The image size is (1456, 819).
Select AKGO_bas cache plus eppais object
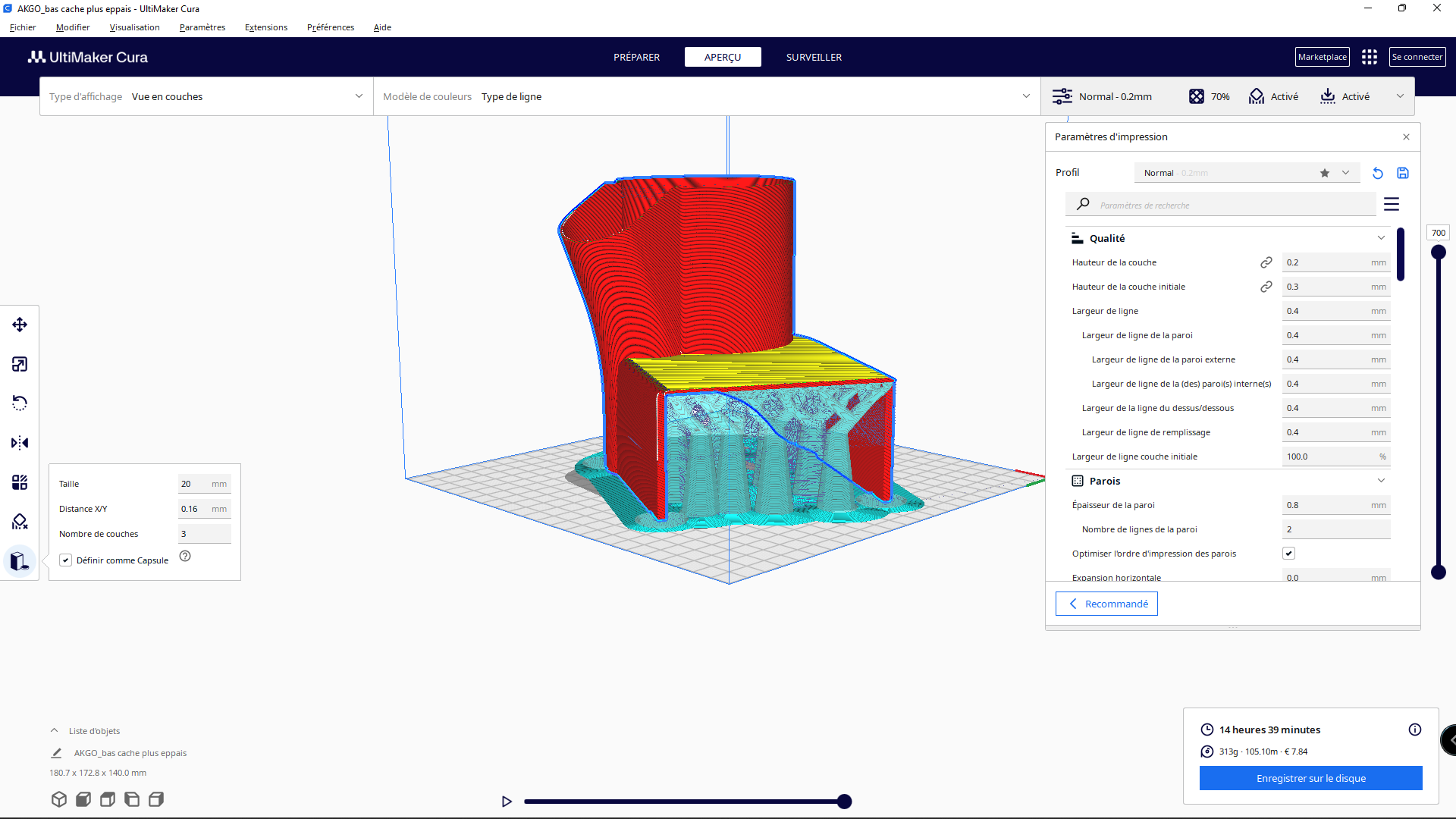pos(130,753)
